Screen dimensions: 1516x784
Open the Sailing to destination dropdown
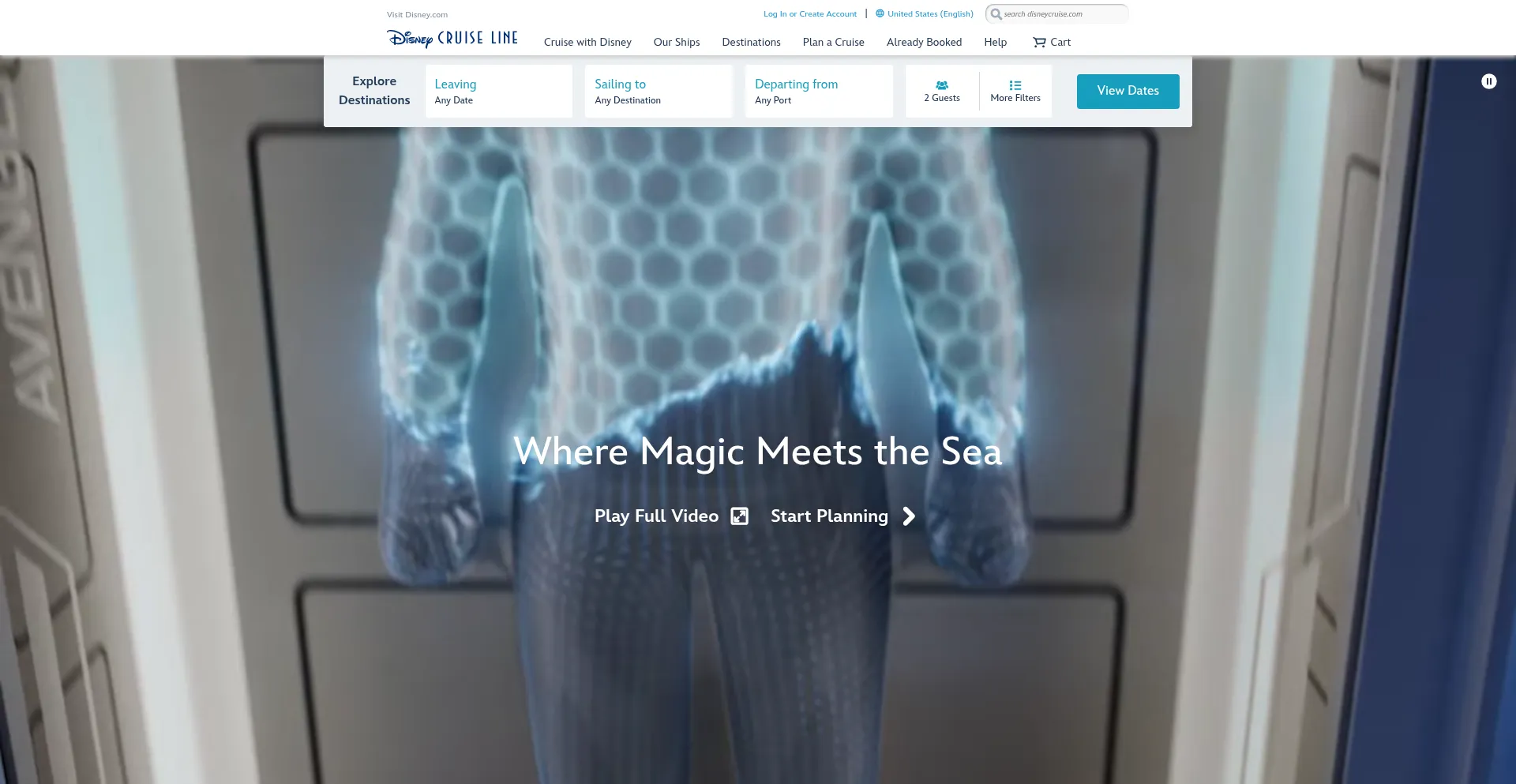click(659, 92)
